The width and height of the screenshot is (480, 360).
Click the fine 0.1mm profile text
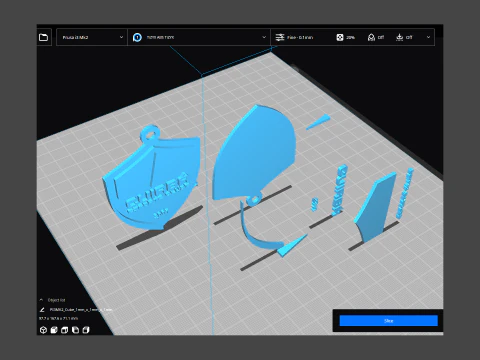(x=300, y=37)
